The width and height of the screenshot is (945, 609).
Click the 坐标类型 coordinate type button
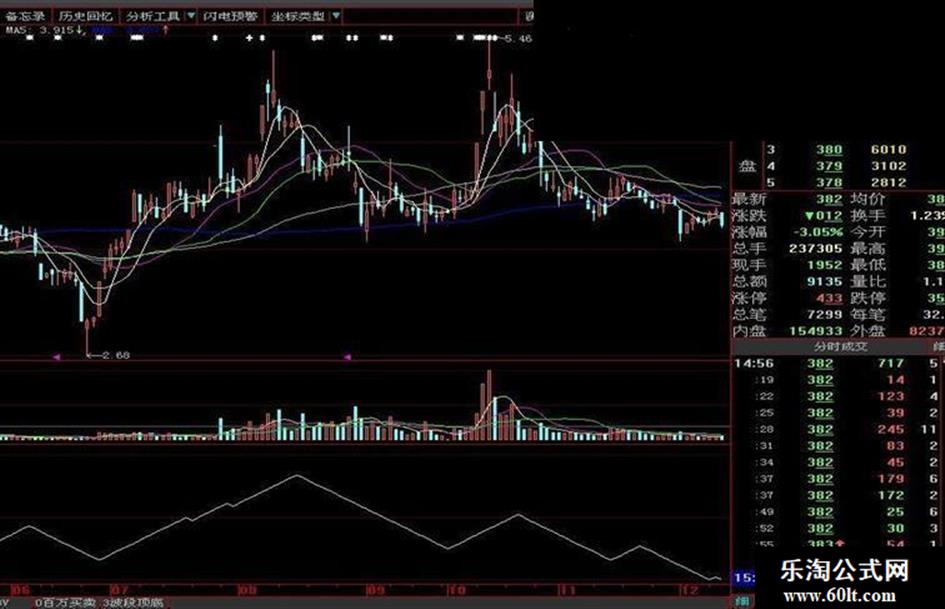click(x=297, y=16)
